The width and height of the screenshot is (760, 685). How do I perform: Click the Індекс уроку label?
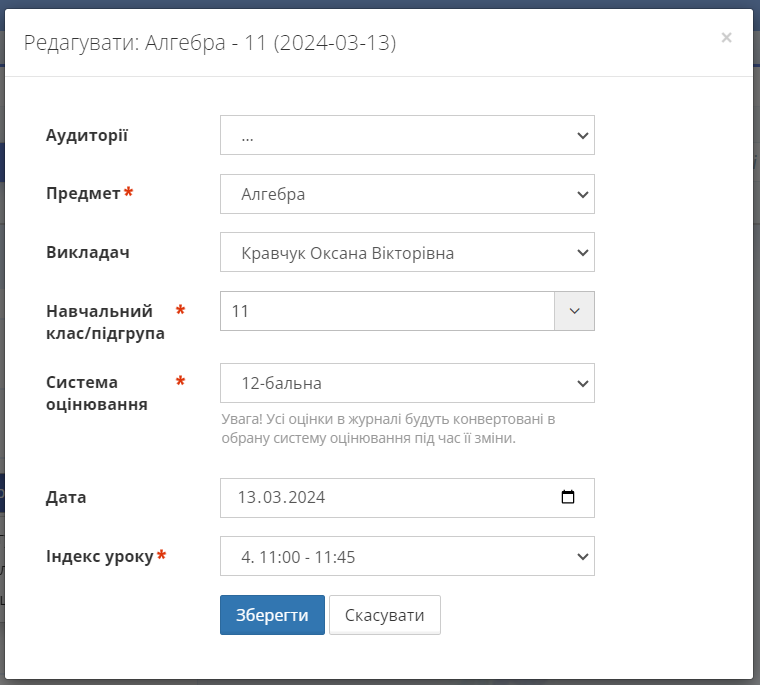(100, 556)
